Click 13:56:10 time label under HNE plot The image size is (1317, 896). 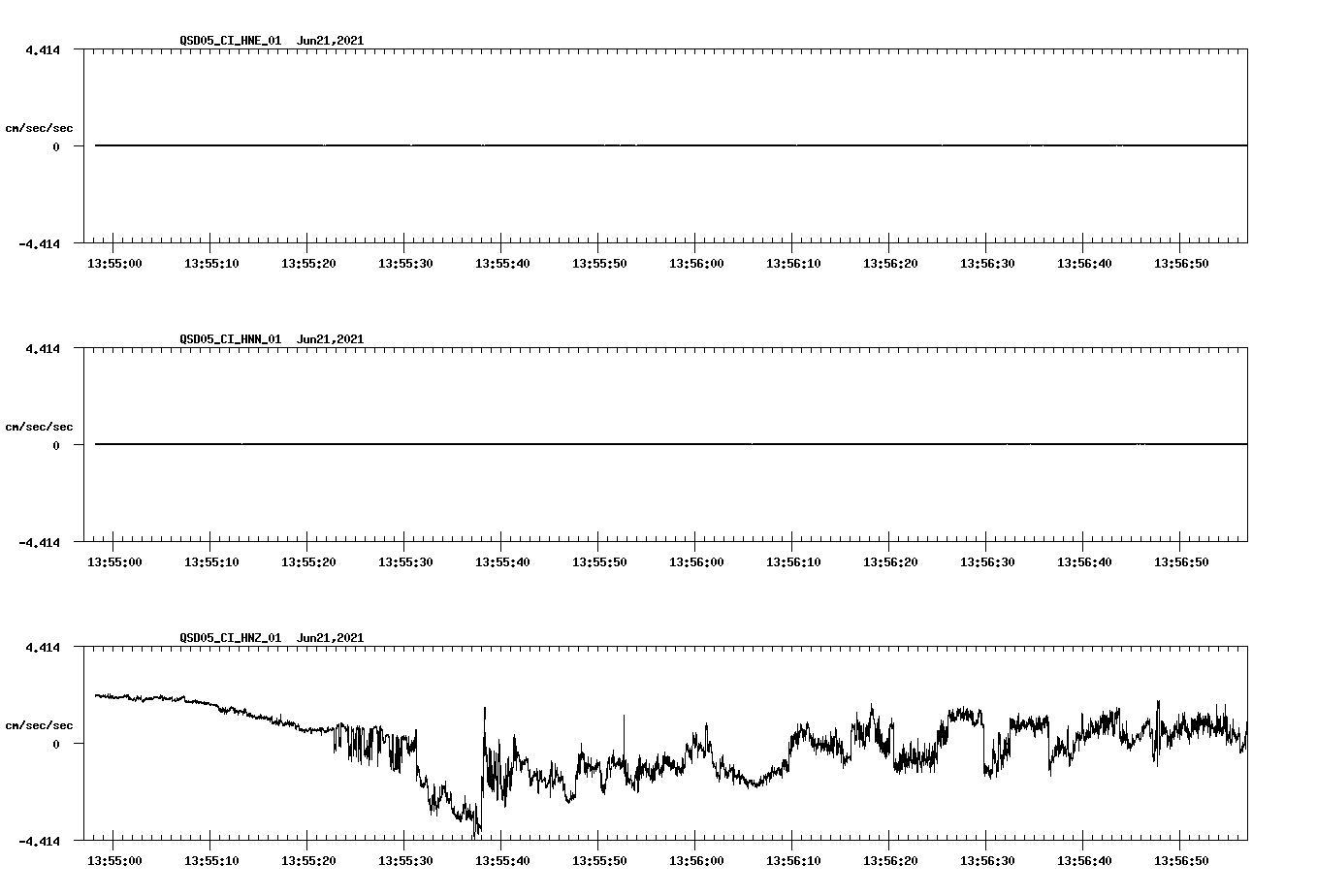point(793,264)
